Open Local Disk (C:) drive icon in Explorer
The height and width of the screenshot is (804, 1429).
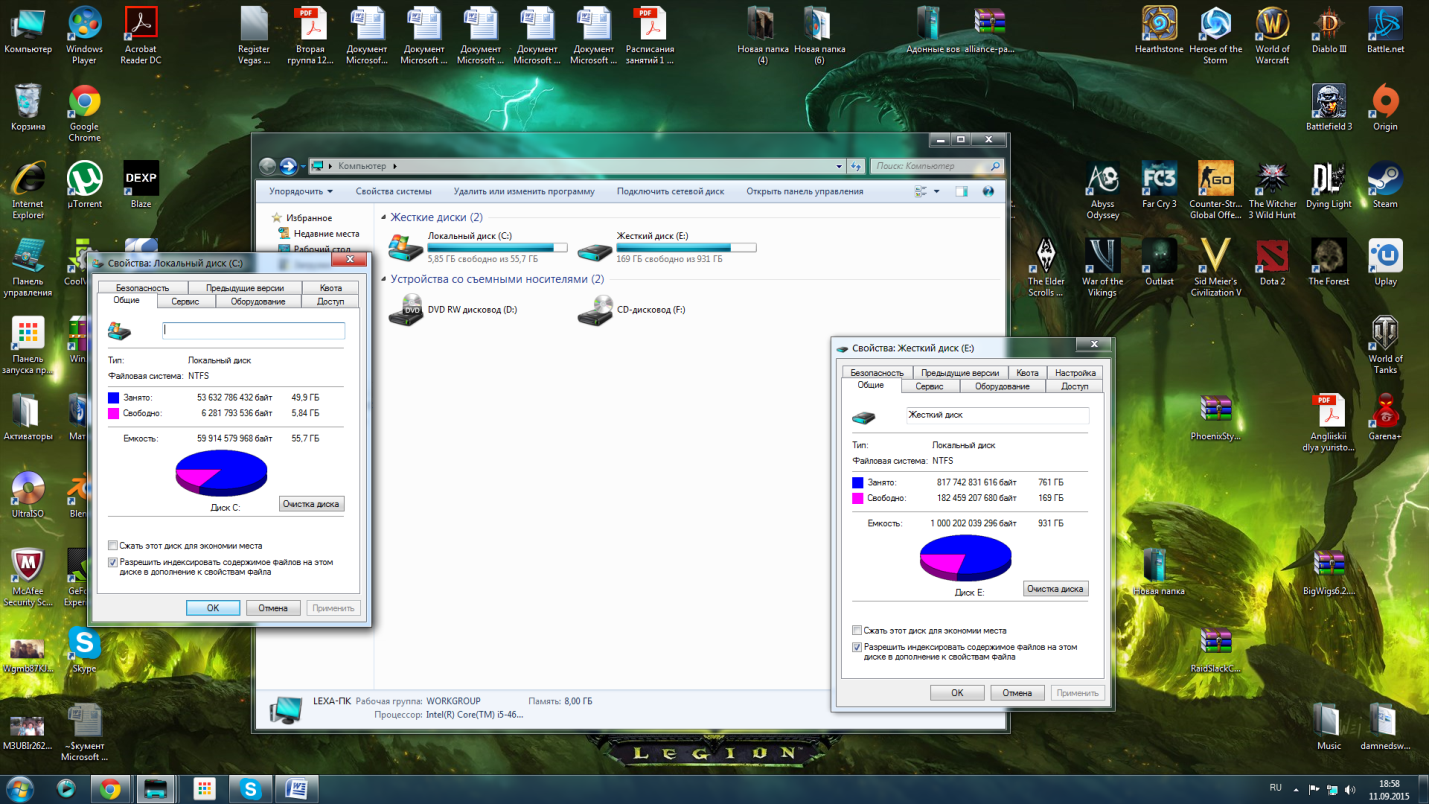point(406,247)
